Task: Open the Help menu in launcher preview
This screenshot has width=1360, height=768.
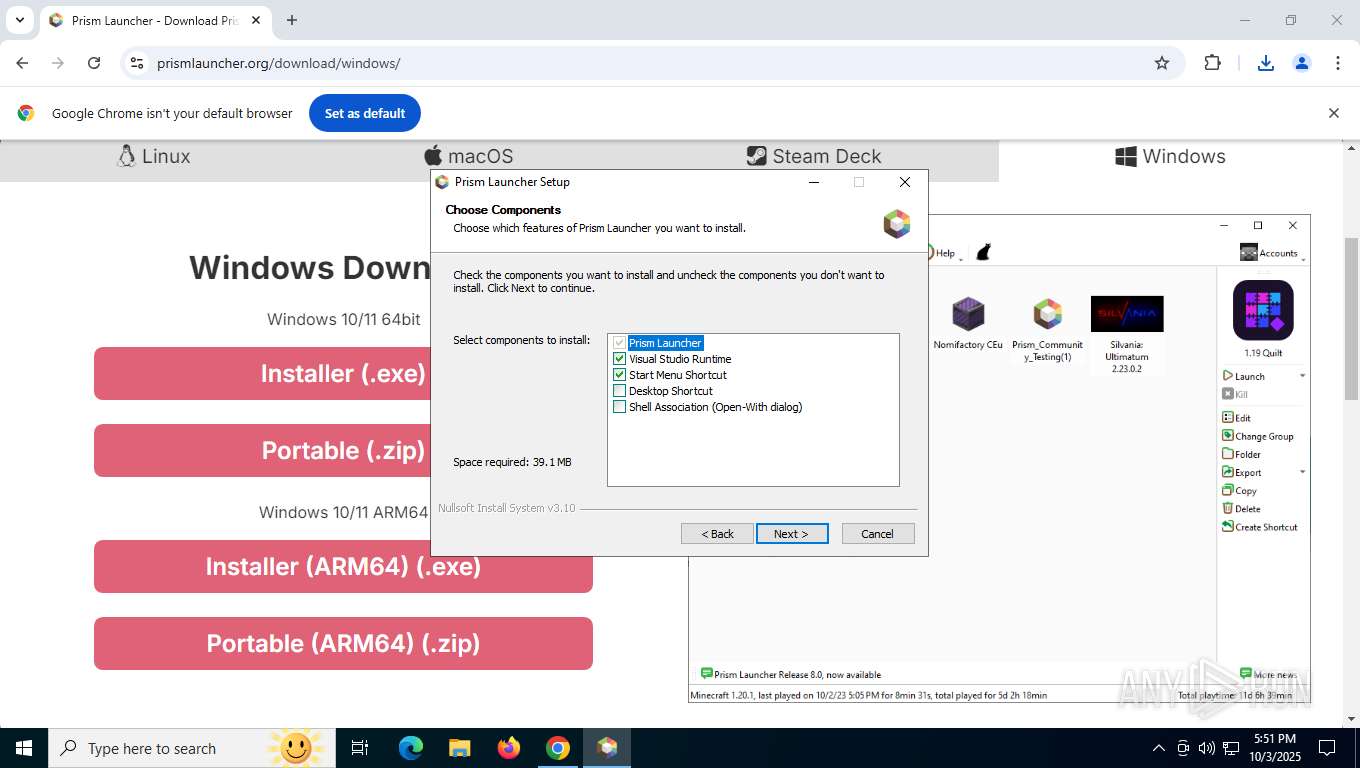Action: pyautogui.click(x=947, y=253)
